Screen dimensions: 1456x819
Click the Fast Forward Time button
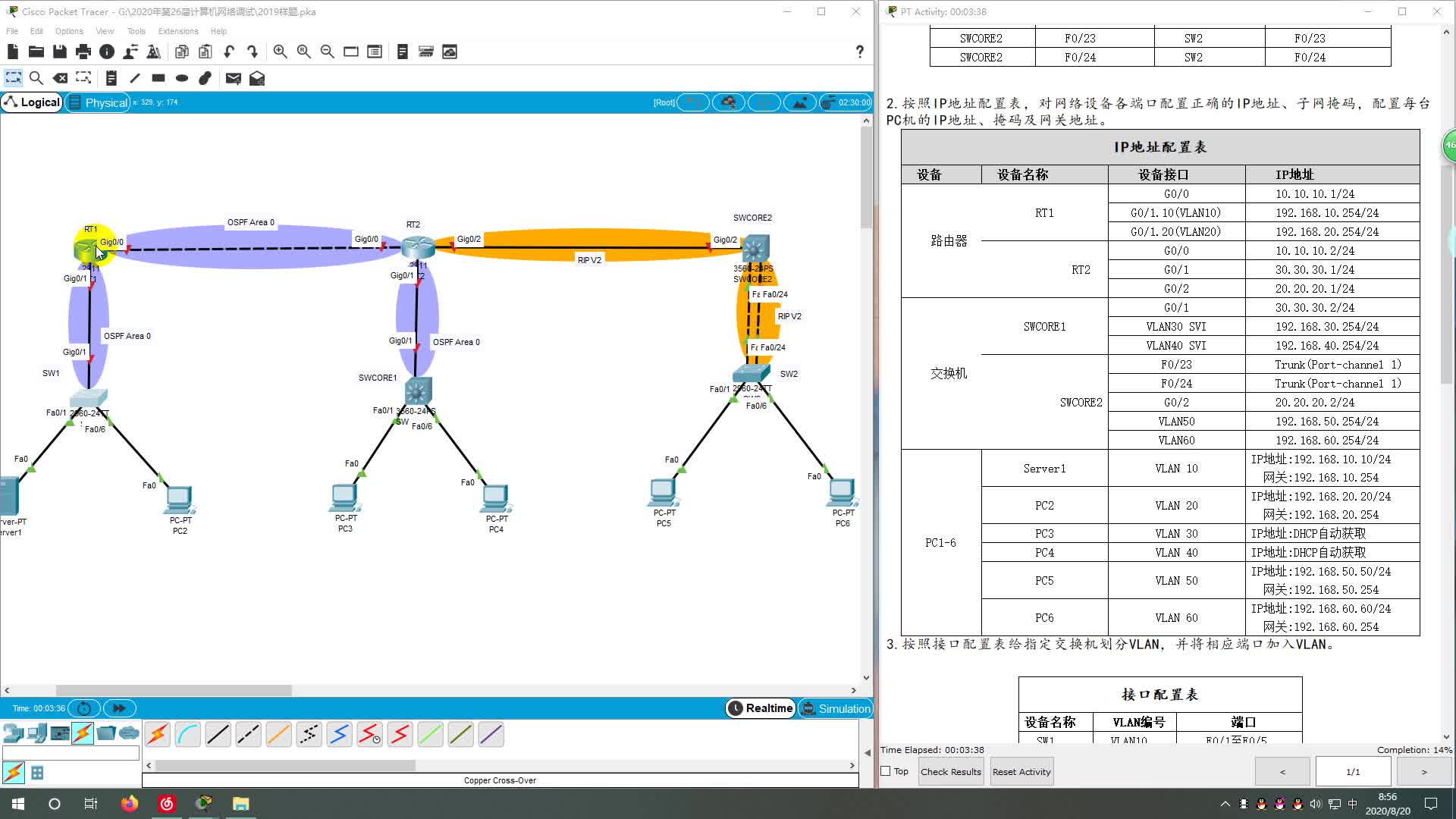pos(119,708)
